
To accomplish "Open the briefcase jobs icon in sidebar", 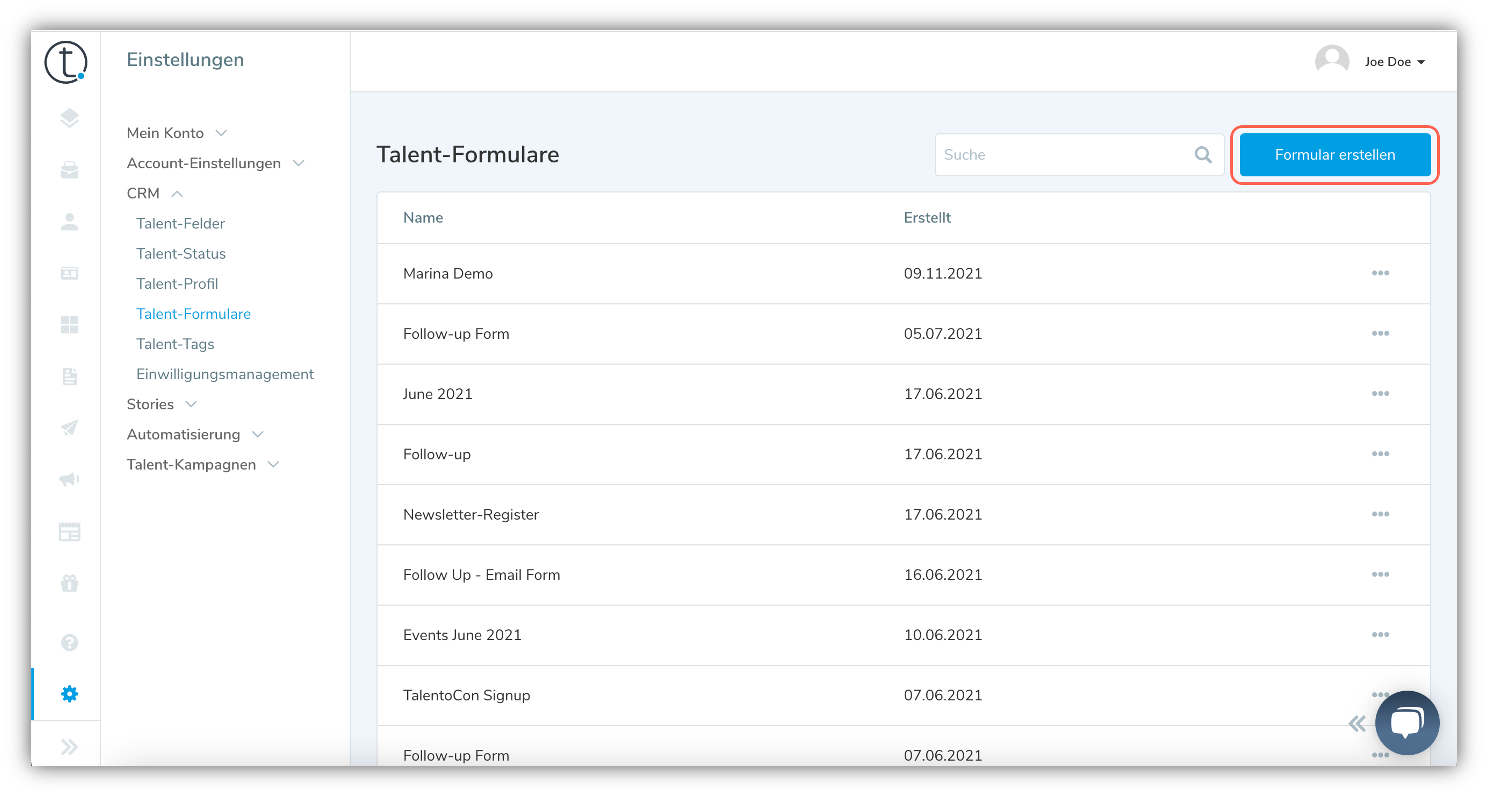I will (x=69, y=170).
